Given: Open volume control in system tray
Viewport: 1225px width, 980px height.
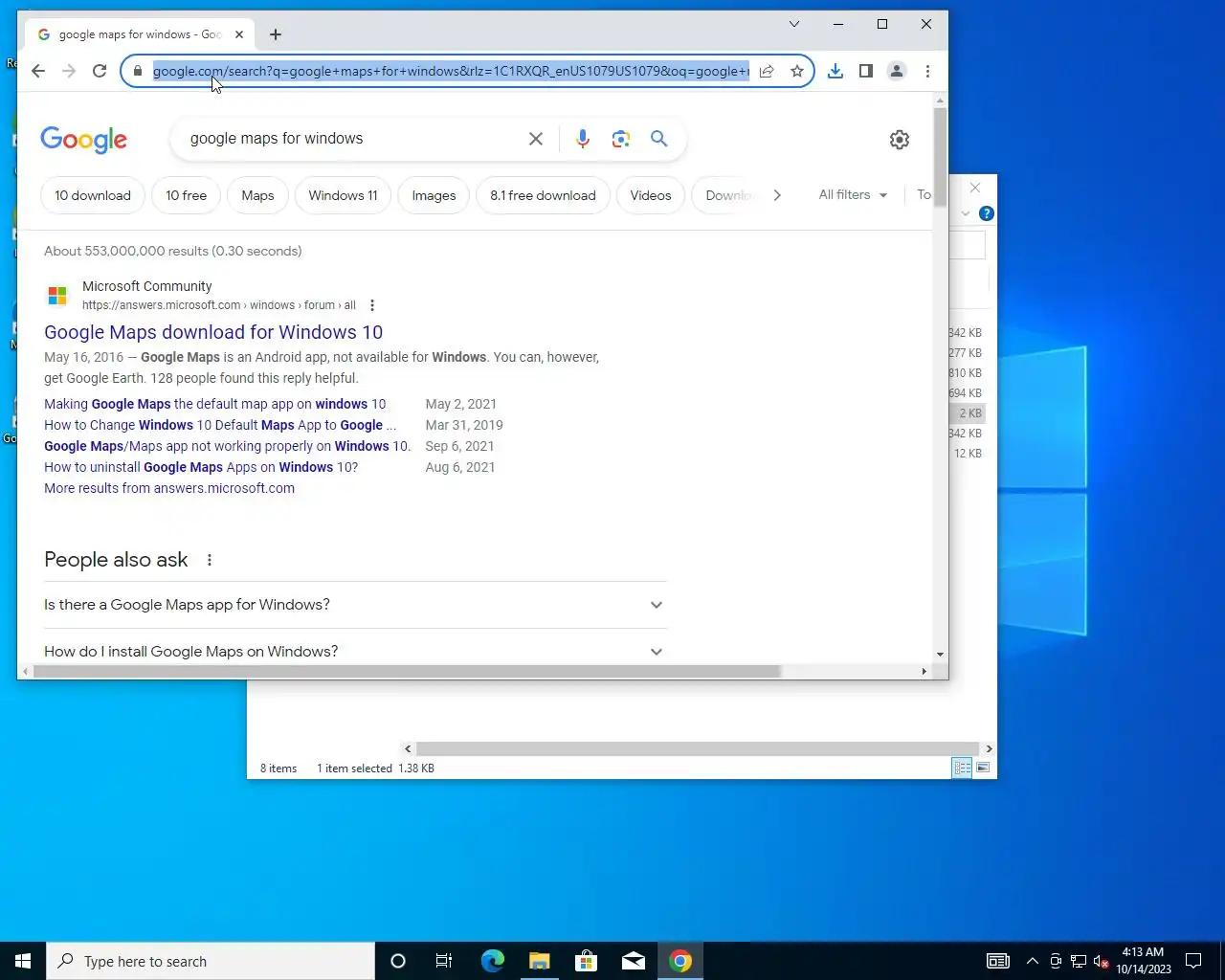Looking at the screenshot, I should click(x=1101, y=961).
